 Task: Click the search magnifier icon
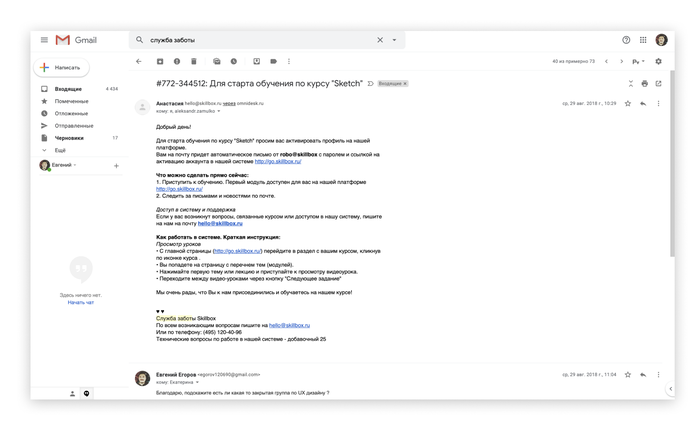coord(139,40)
